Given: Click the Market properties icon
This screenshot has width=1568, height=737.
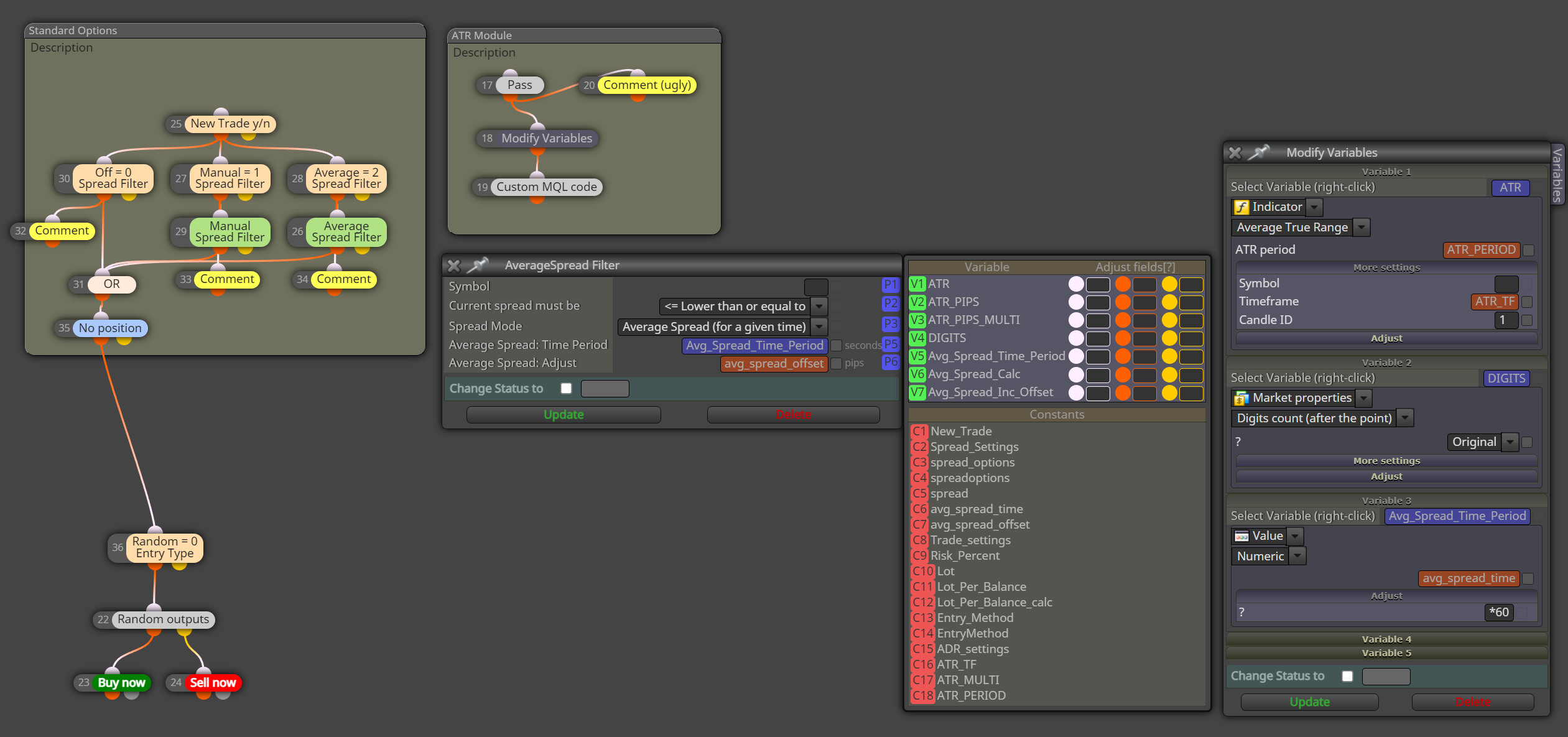Looking at the screenshot, I should point(1241,398).
